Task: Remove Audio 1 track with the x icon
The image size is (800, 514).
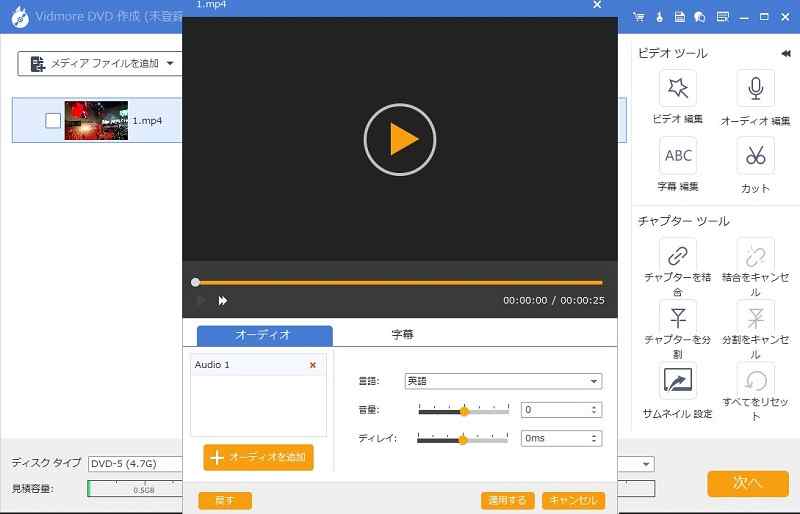Action: point(313,365)
